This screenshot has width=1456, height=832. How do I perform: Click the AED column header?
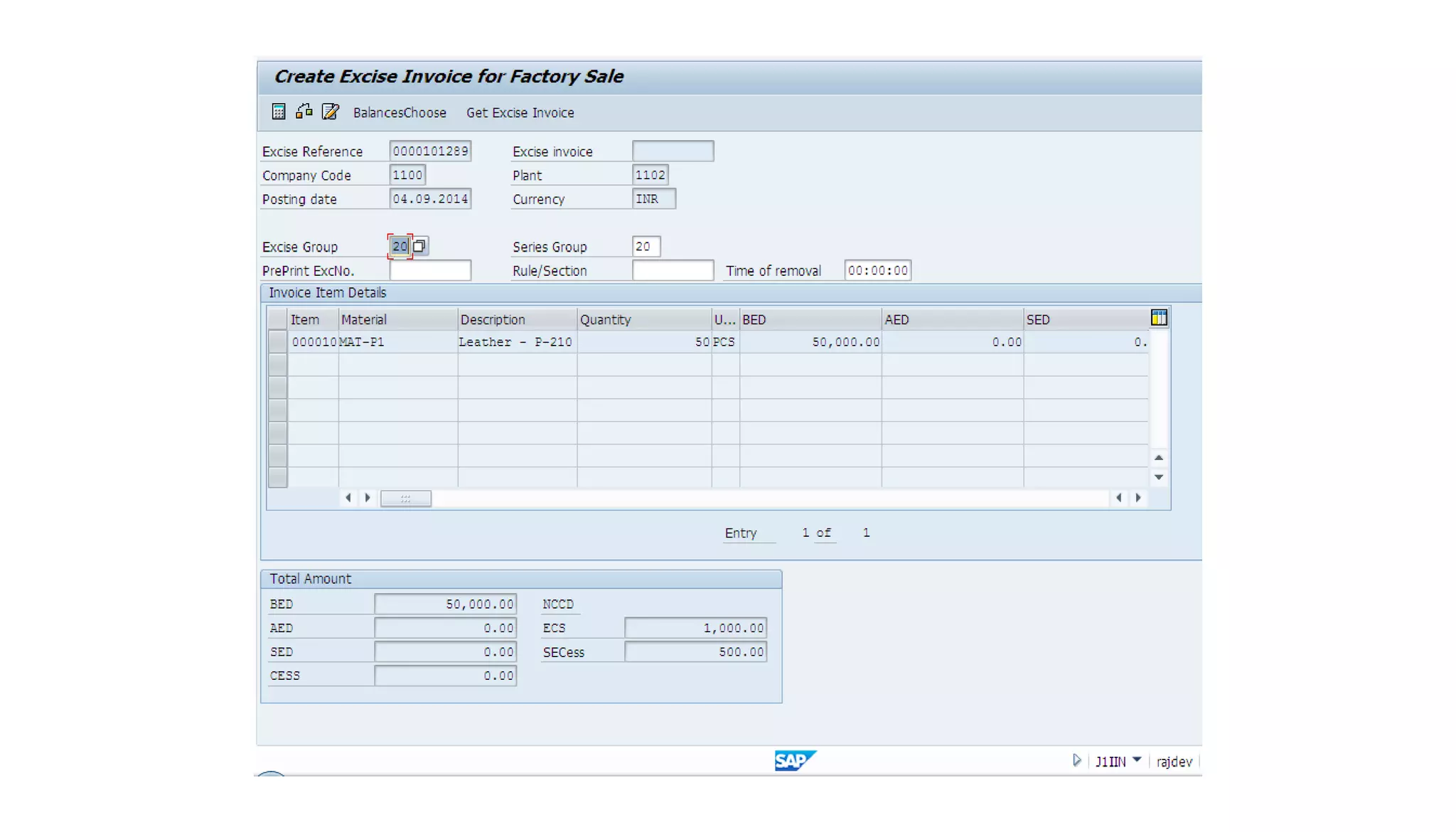(953, 319)
